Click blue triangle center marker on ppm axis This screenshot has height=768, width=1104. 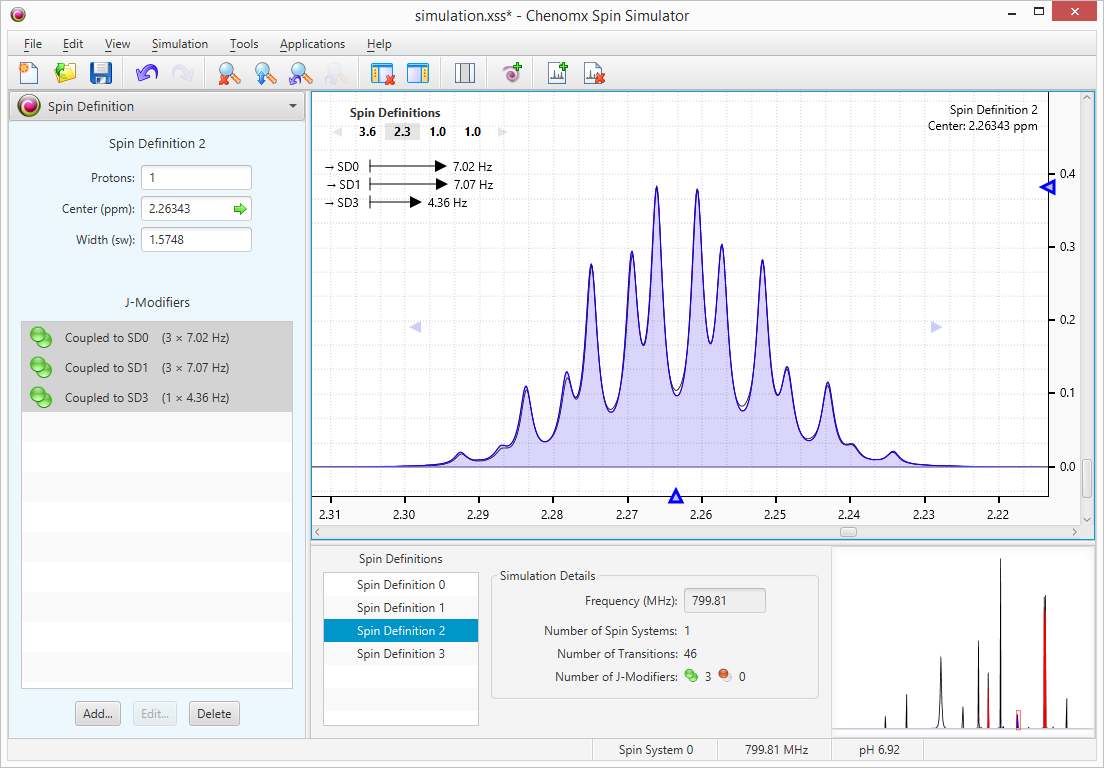coord(676,496)
